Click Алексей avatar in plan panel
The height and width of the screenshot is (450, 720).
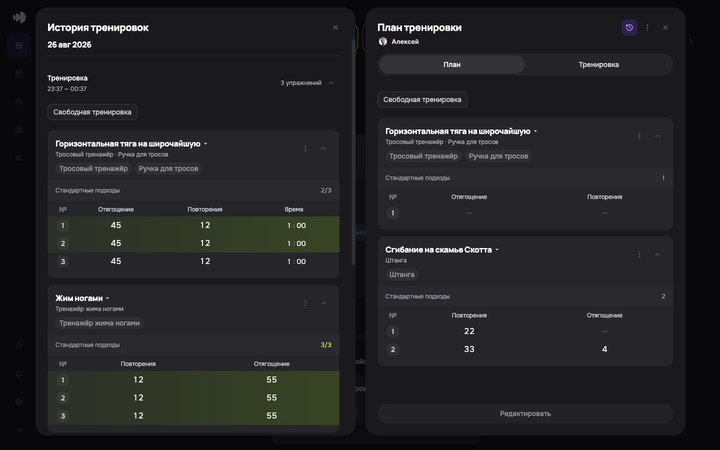[x=383, y=41]
